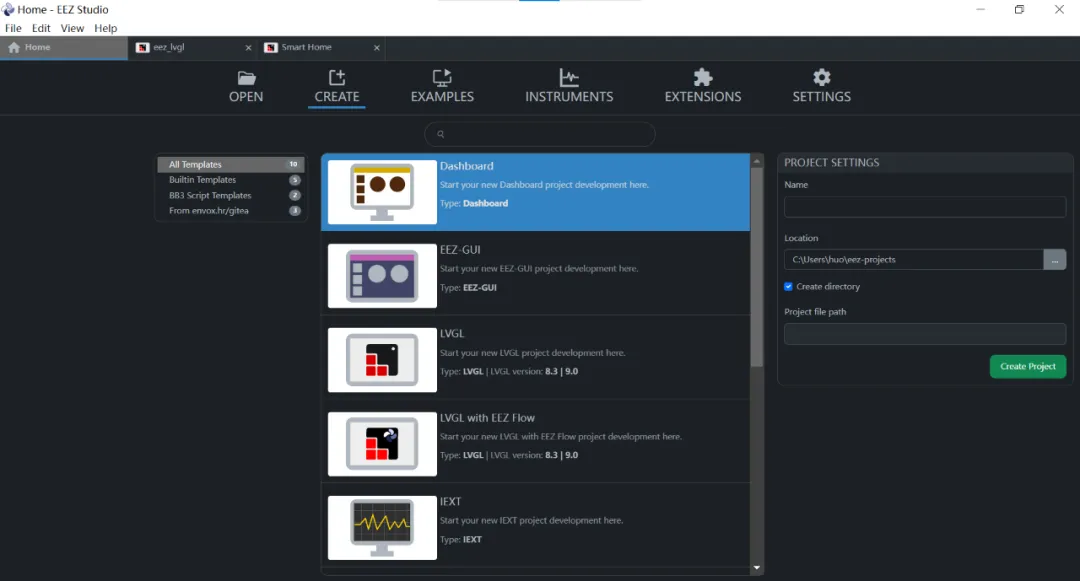Click the 'Dashboard' template title
The width and height of the screenshot is (1080, 581).
pyautogui.click(x=466, y=166)
